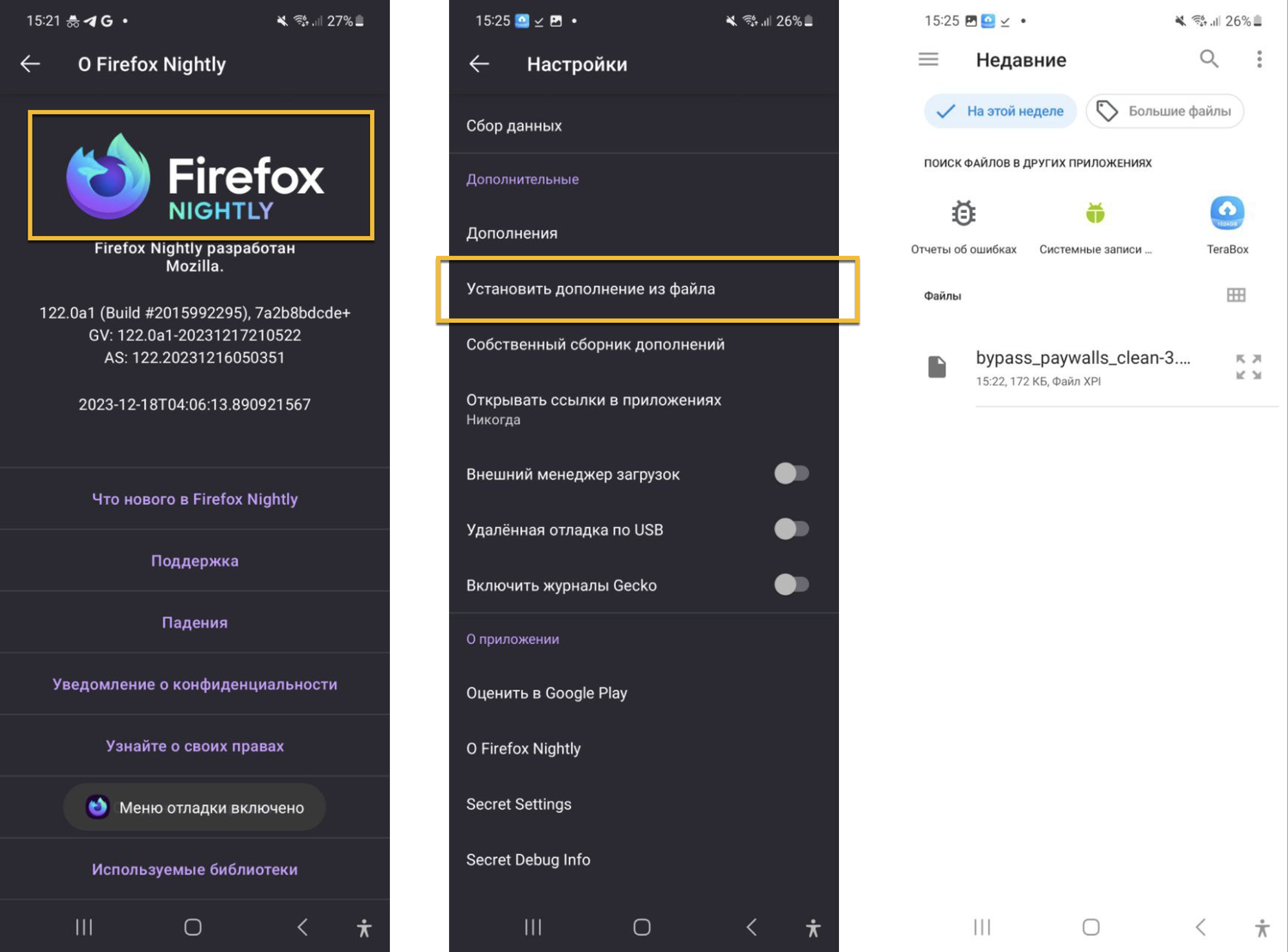The width and height of the screenshot is (1288, 952).
Task: Tap recent apps button under the files app
Action: point(982,927)
